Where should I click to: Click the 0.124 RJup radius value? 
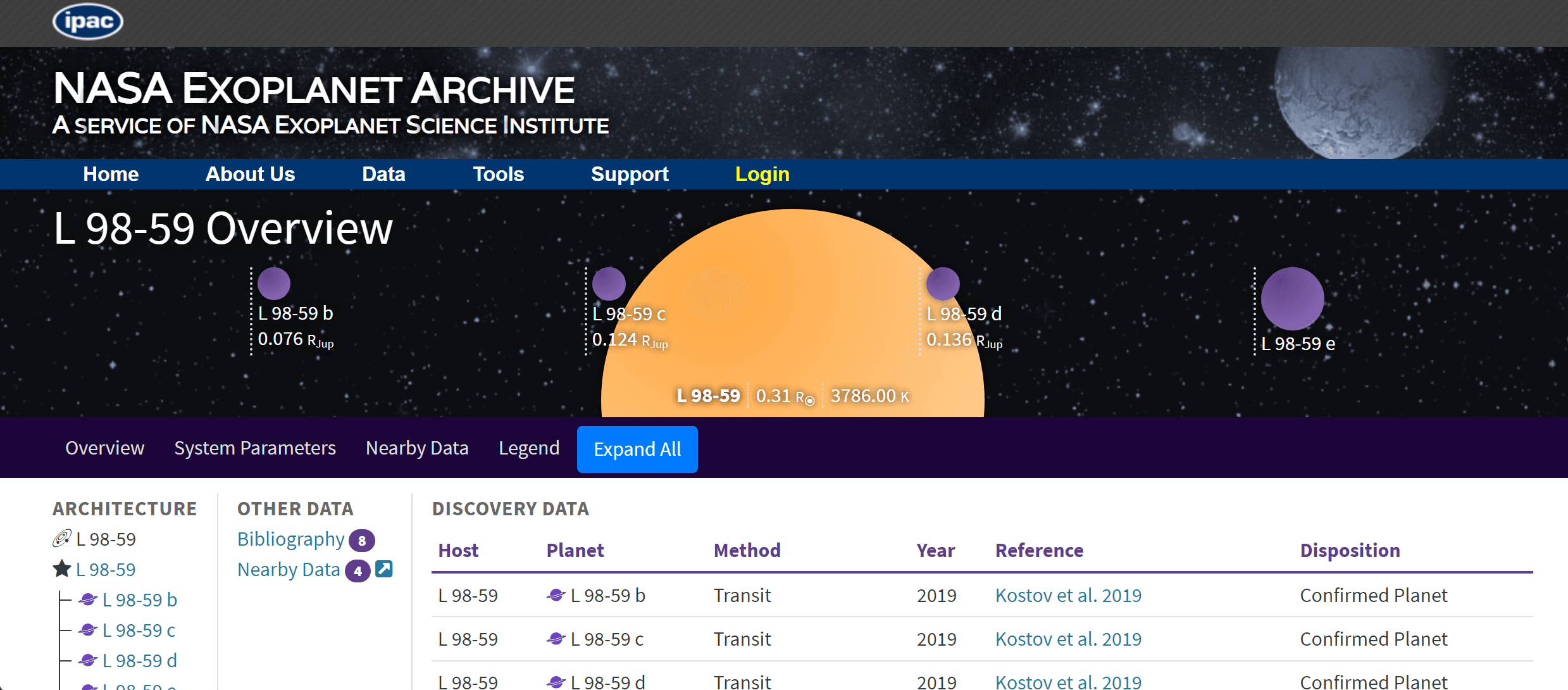630,341
